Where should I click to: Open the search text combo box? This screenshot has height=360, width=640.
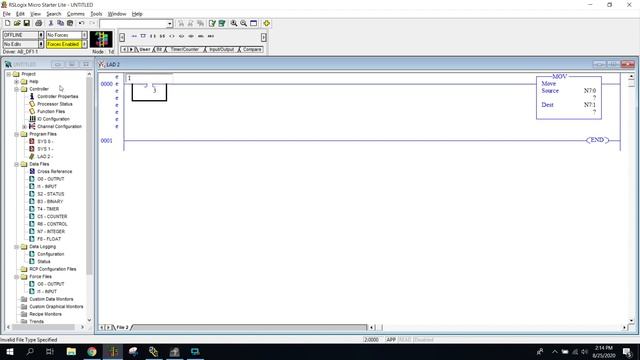(136, 23)
